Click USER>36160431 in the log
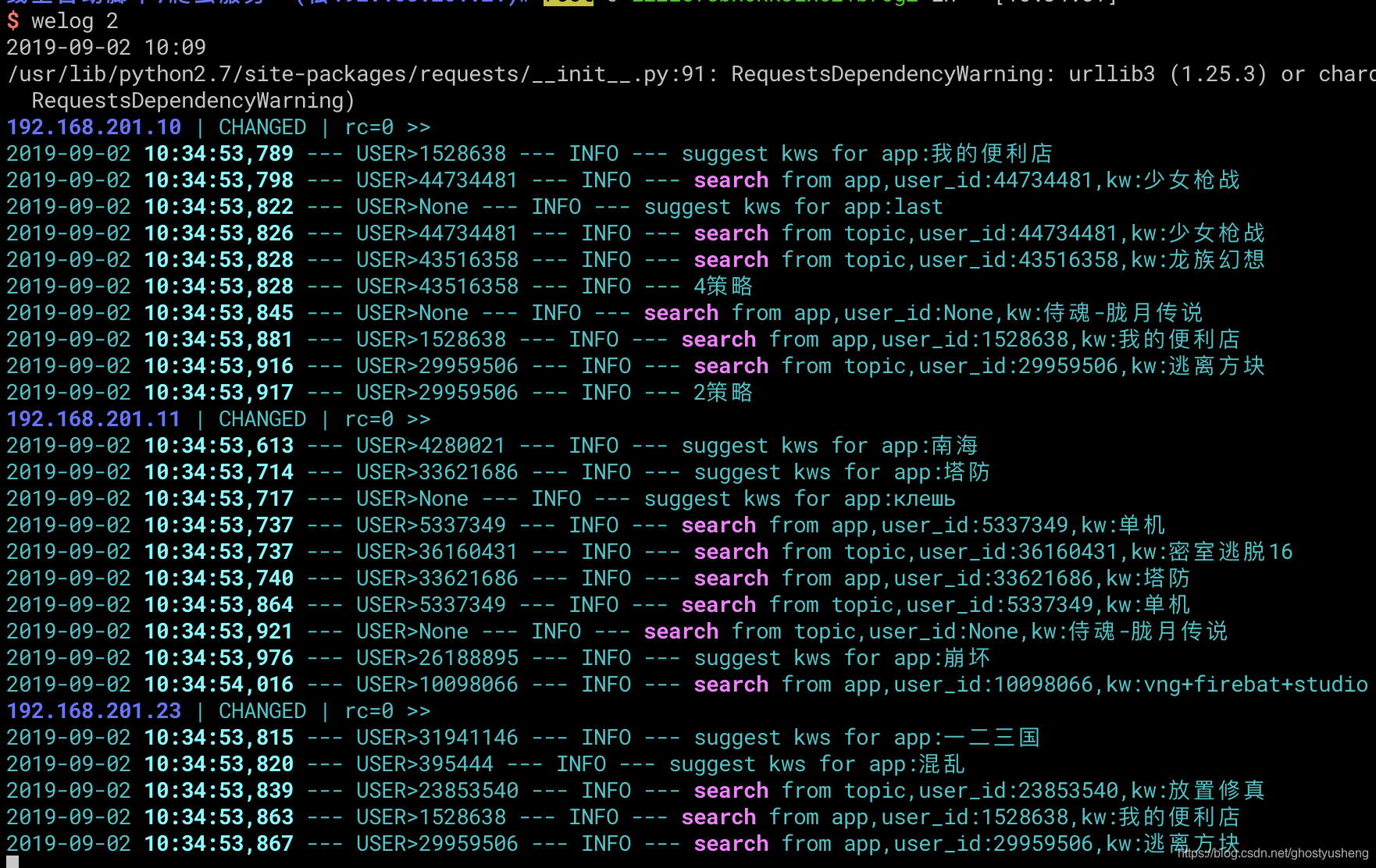Screen dimensions: 1376x868 coord(437,552)
